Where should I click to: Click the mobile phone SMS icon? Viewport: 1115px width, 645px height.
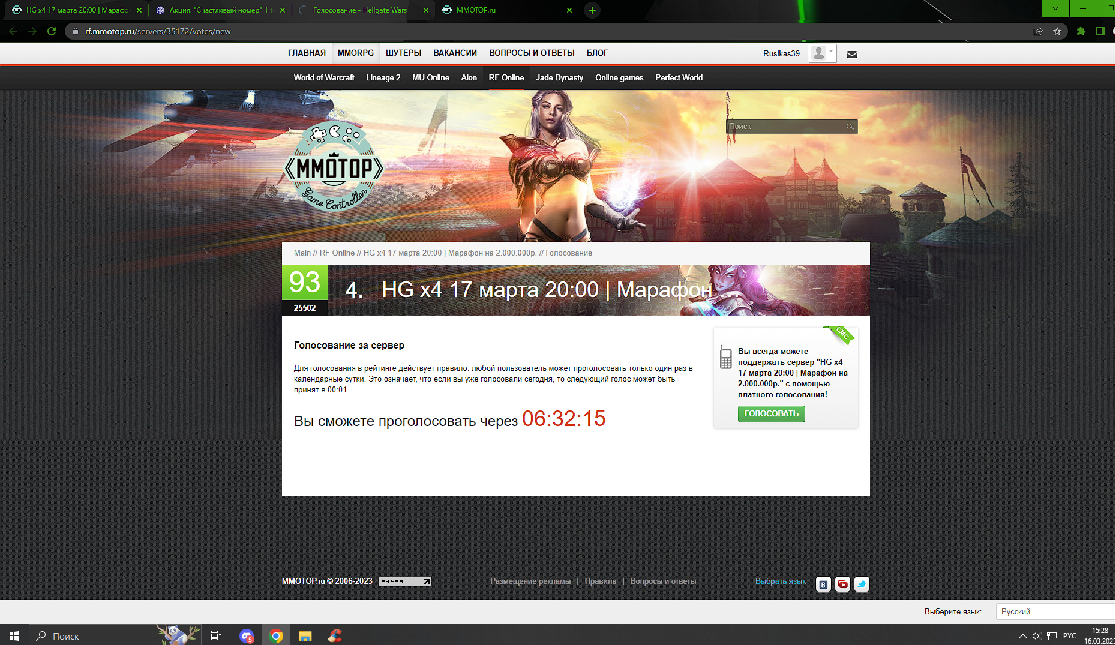point(725,357)
